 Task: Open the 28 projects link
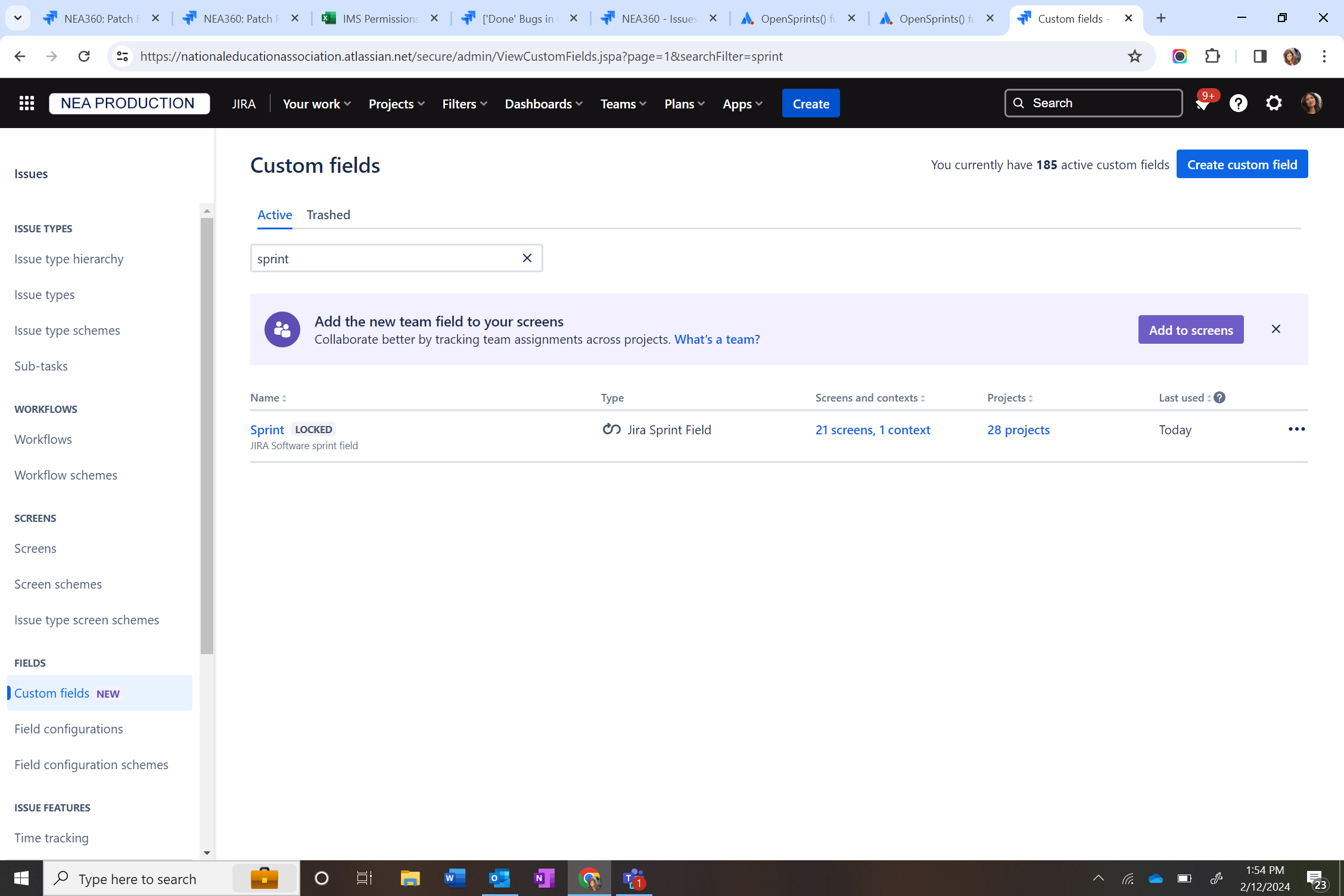[x=1018, y=430]
